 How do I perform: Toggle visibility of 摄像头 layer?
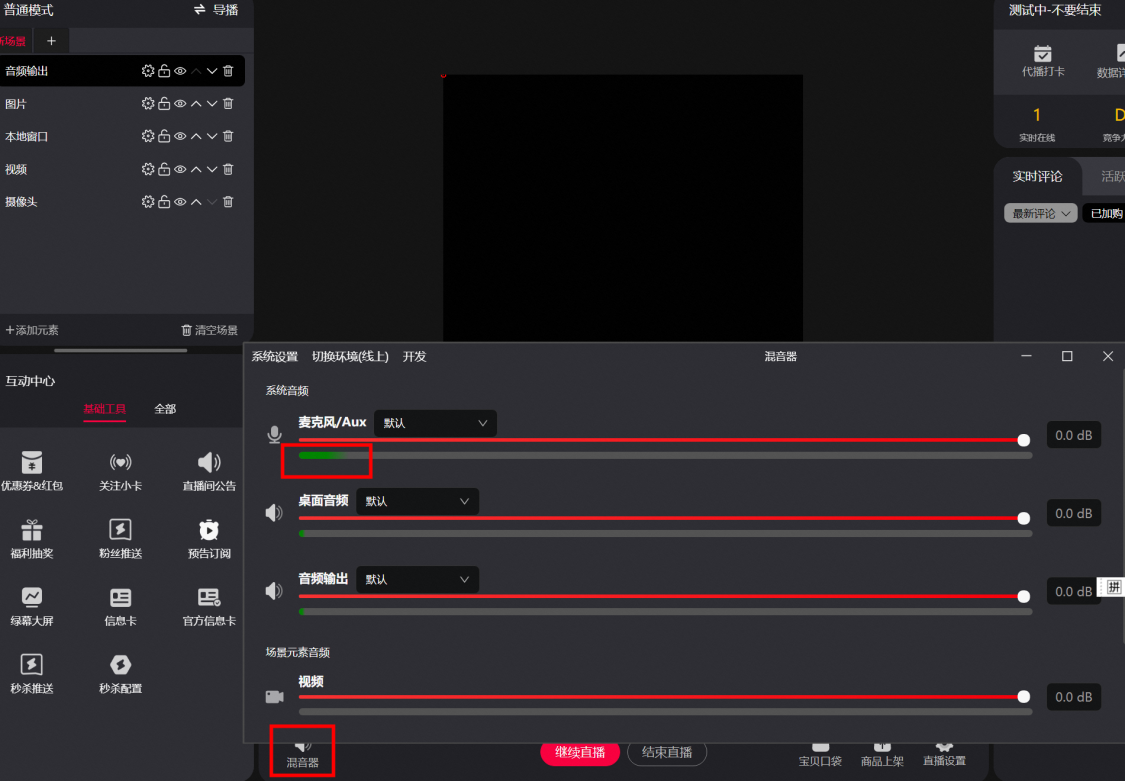point(180,202)
